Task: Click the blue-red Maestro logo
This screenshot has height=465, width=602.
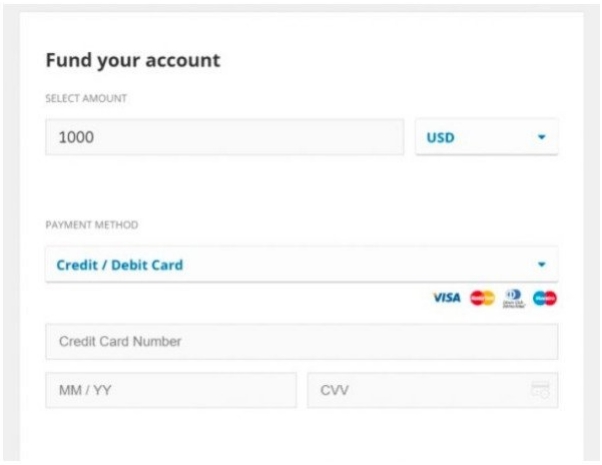Action: pyautogui.click(x=544, y=298)
